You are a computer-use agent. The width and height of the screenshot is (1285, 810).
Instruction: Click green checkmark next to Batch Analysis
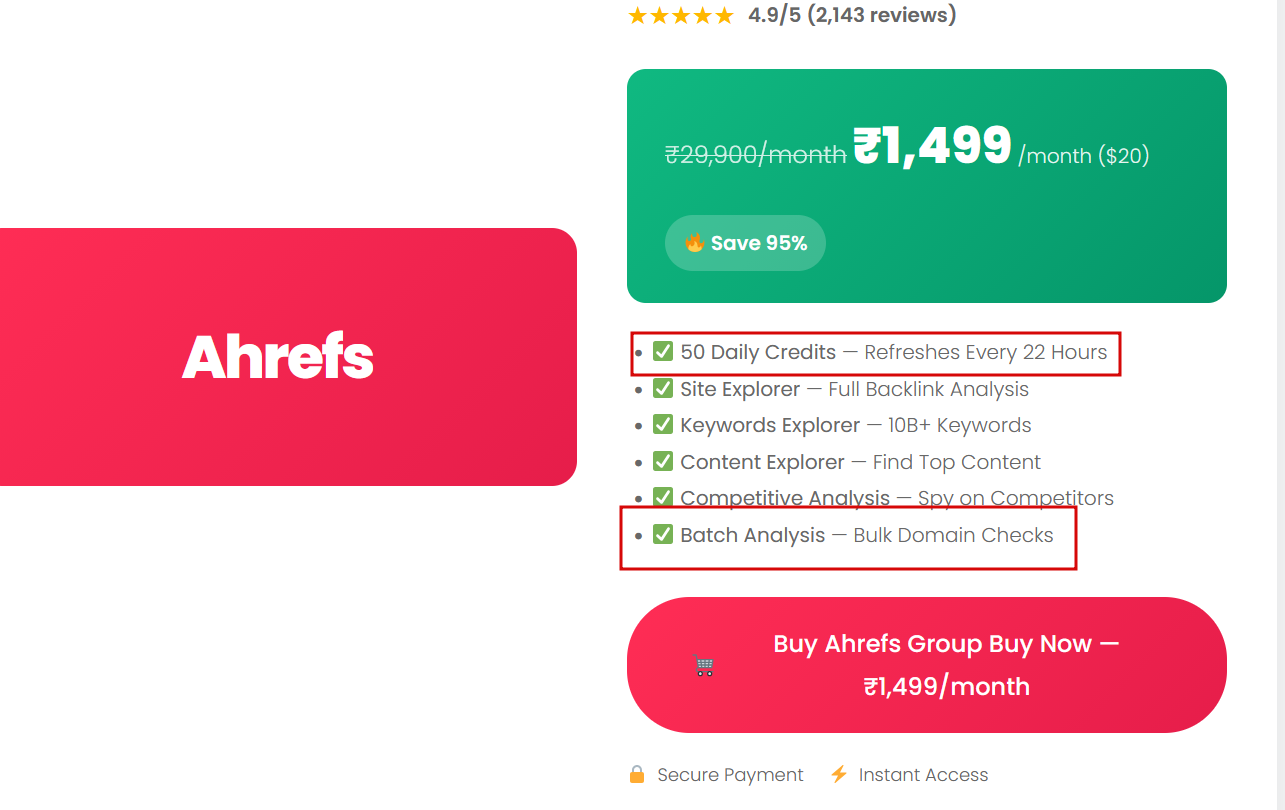click(663, 535)
